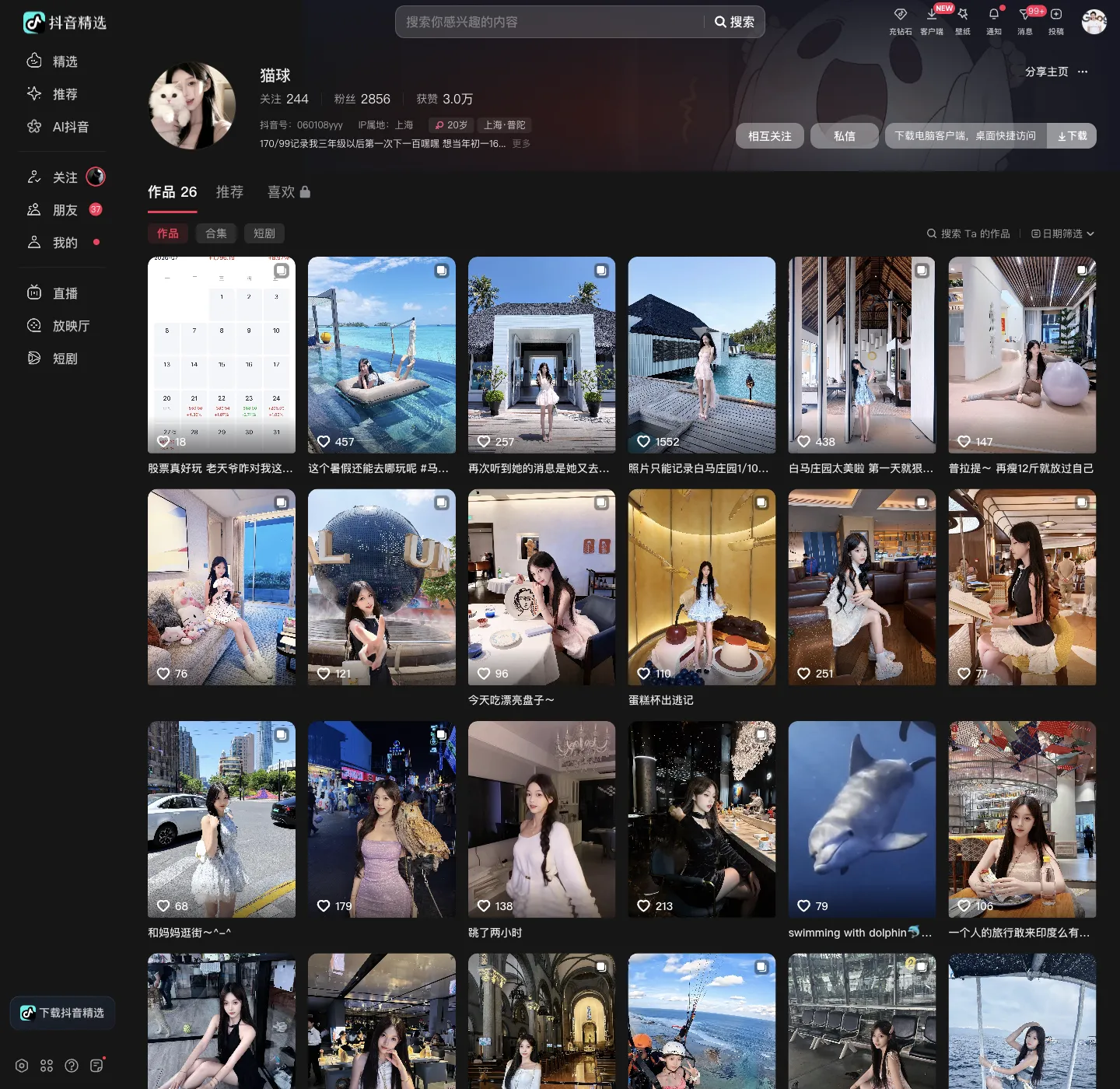Open the video with 213 likes
The width and height of the screenshot is (1120, 1089).
pos(702,820)
